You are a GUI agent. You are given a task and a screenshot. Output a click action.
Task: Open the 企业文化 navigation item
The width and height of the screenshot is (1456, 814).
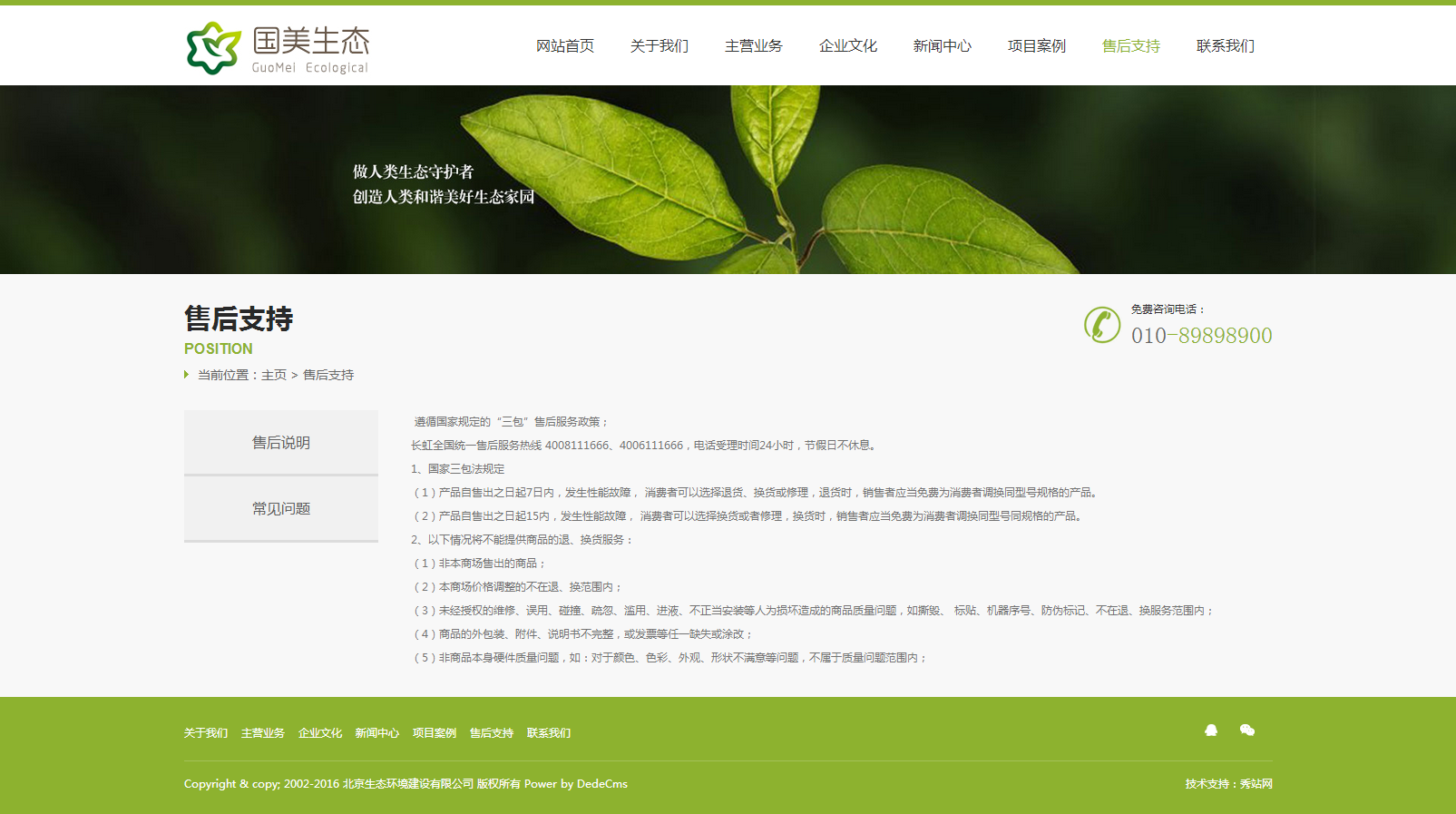point(847,46)
